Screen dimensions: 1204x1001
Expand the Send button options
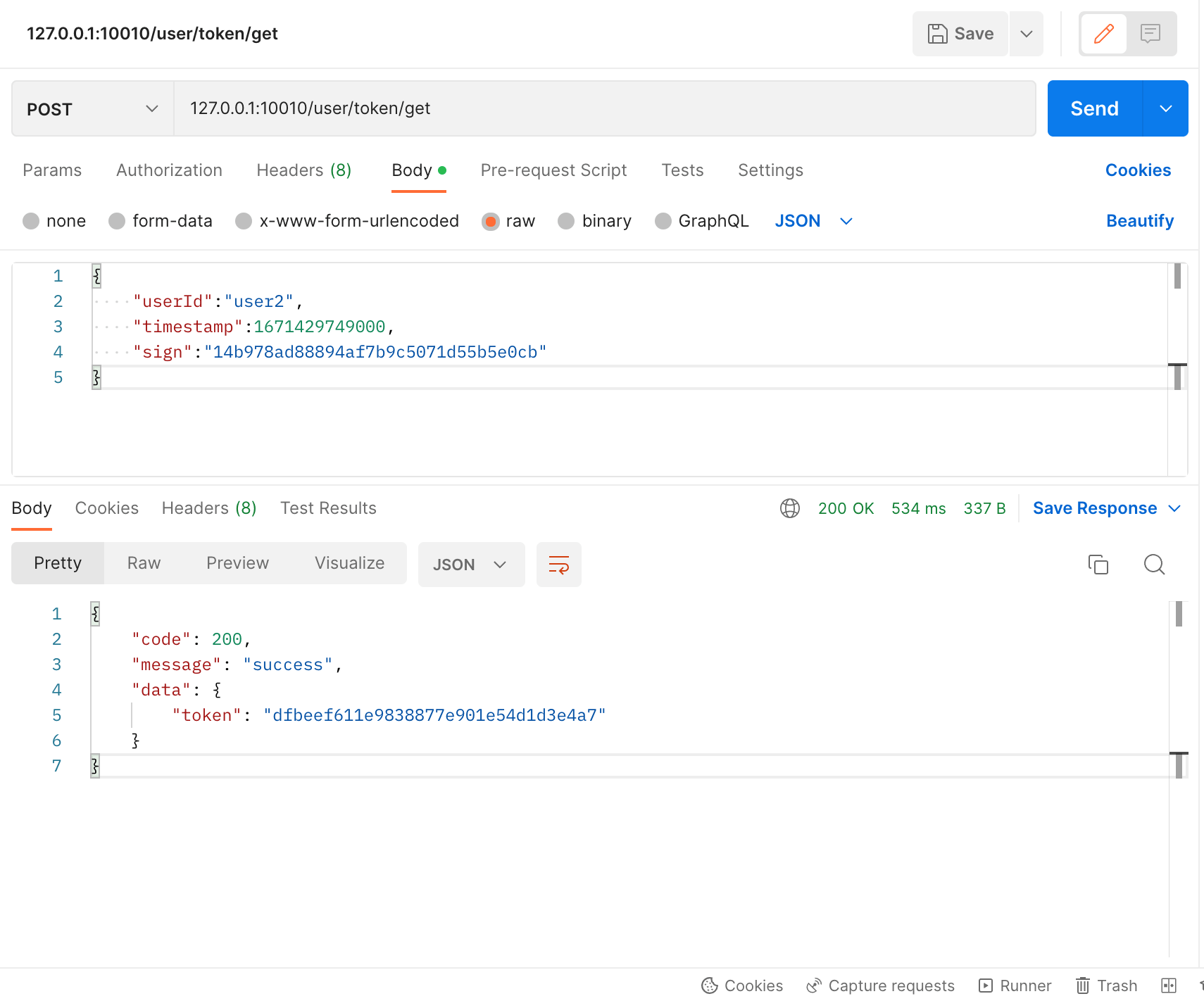[1166, 108]
